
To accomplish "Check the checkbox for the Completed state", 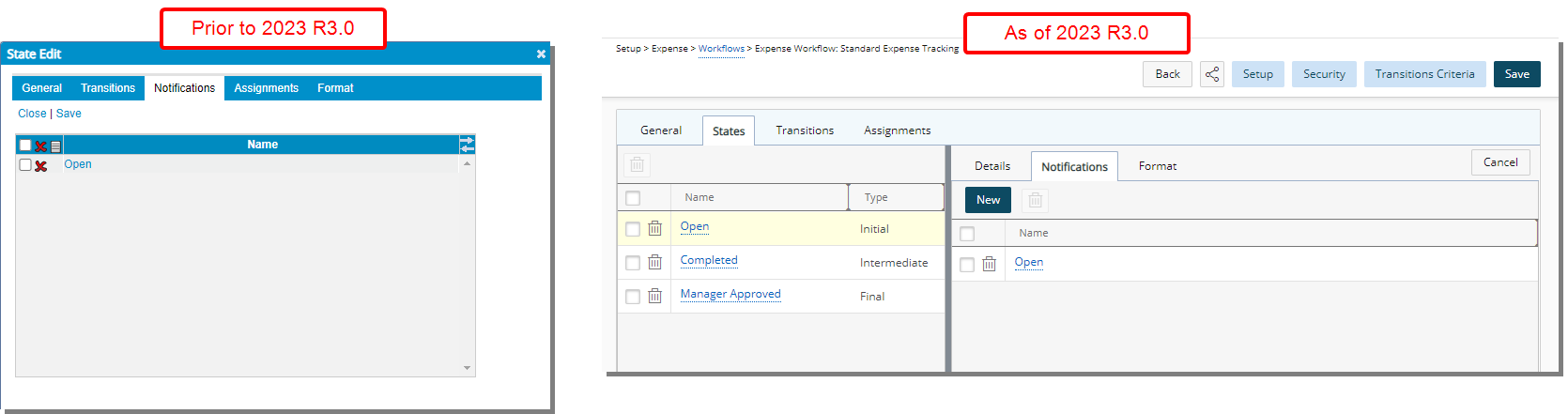I will [633, 263].
